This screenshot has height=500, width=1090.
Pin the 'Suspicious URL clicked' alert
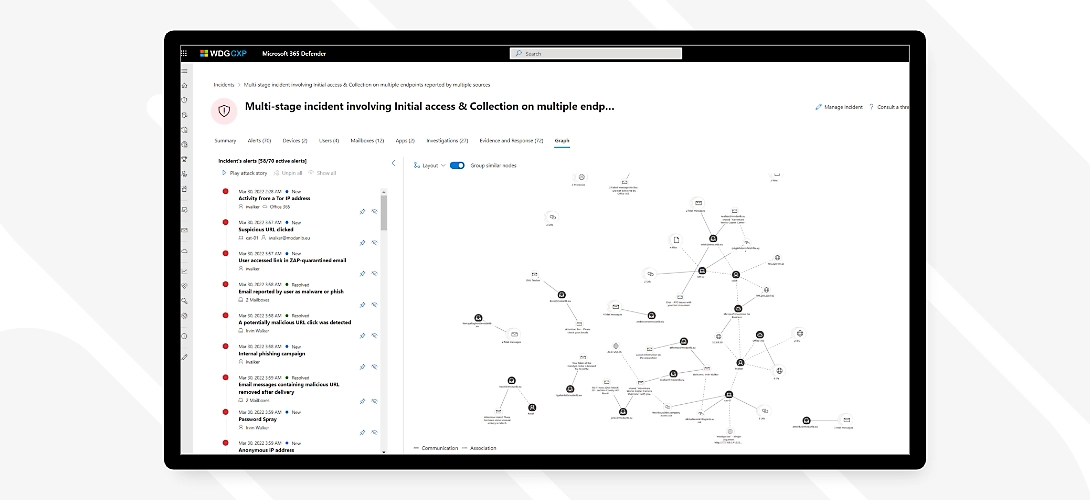click(x=361, y=240)
